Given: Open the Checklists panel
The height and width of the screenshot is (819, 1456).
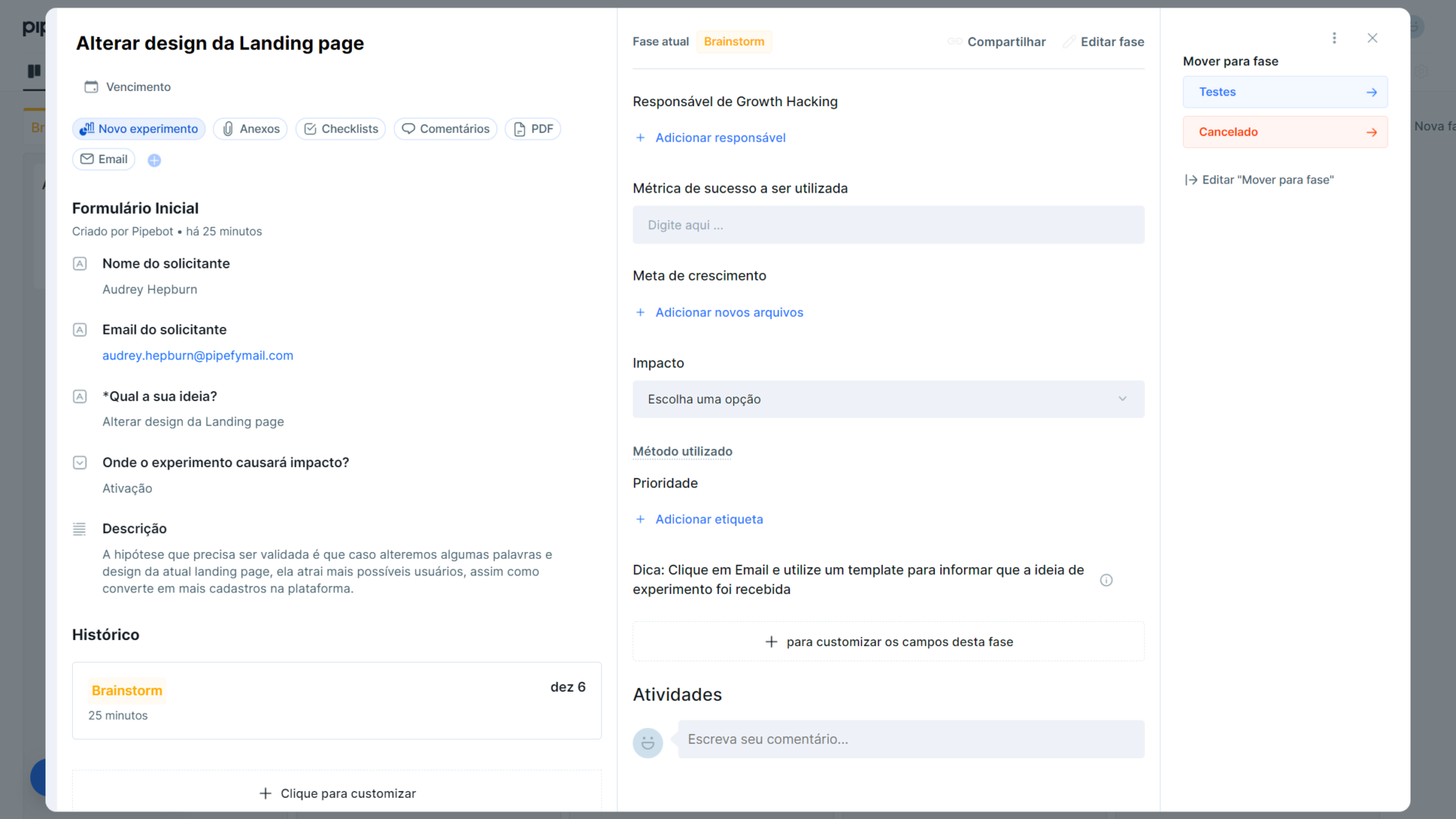Looking at the screenshot, I should (340, 128).
